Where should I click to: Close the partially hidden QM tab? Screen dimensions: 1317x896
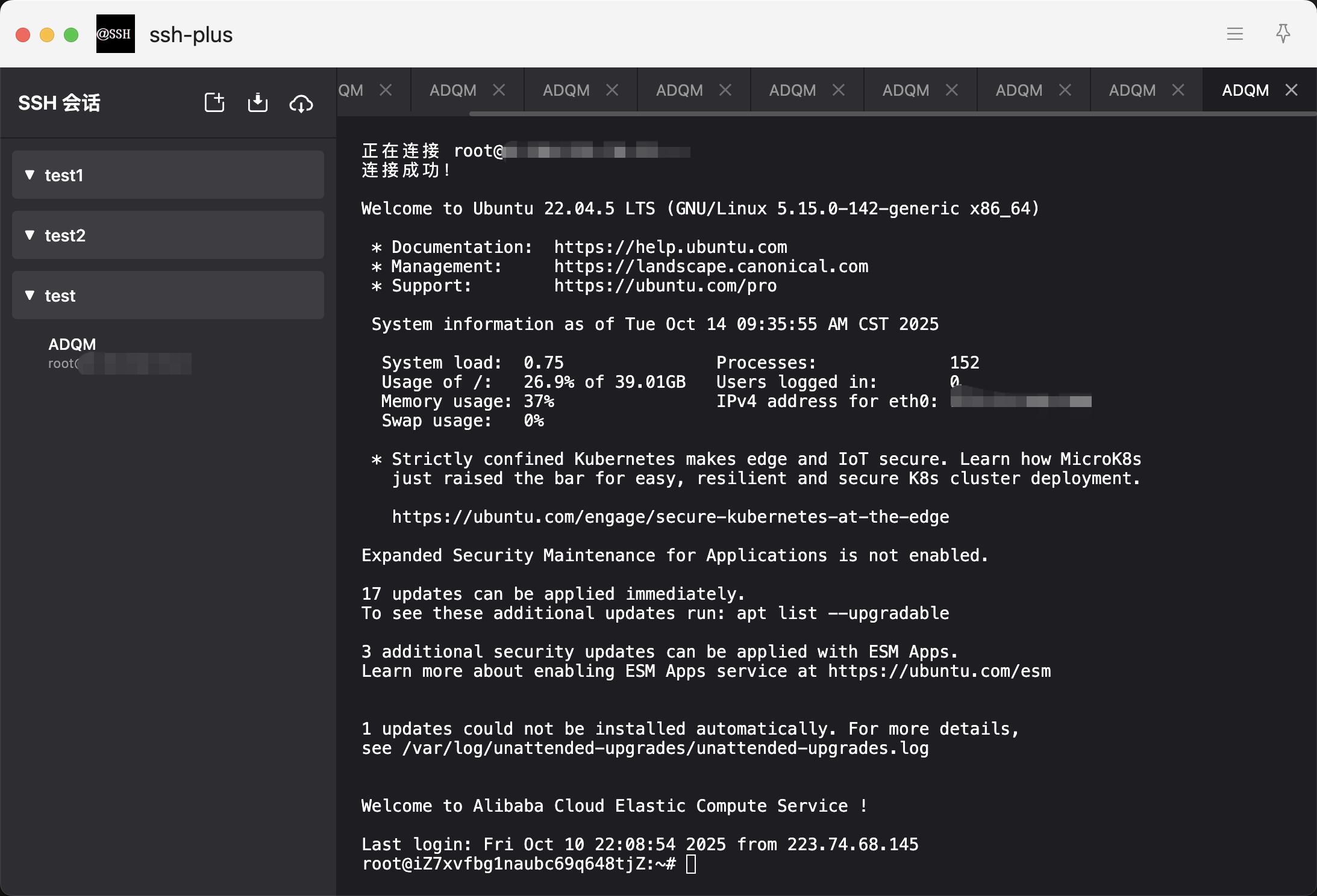coord(386,90)
